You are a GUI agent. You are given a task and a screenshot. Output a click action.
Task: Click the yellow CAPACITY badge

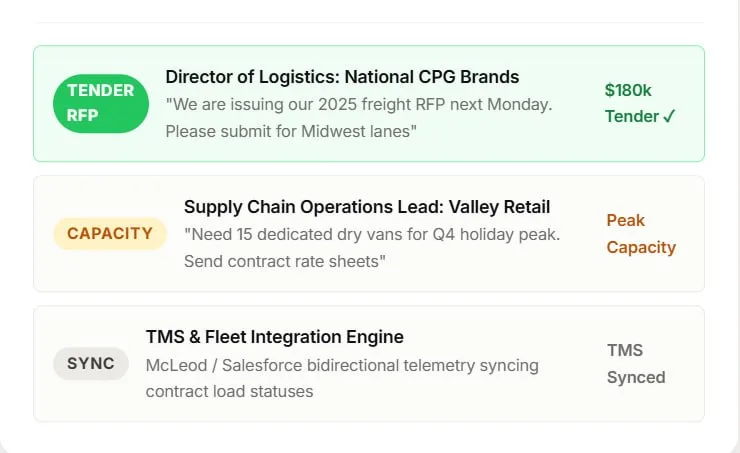pos(110,234)
